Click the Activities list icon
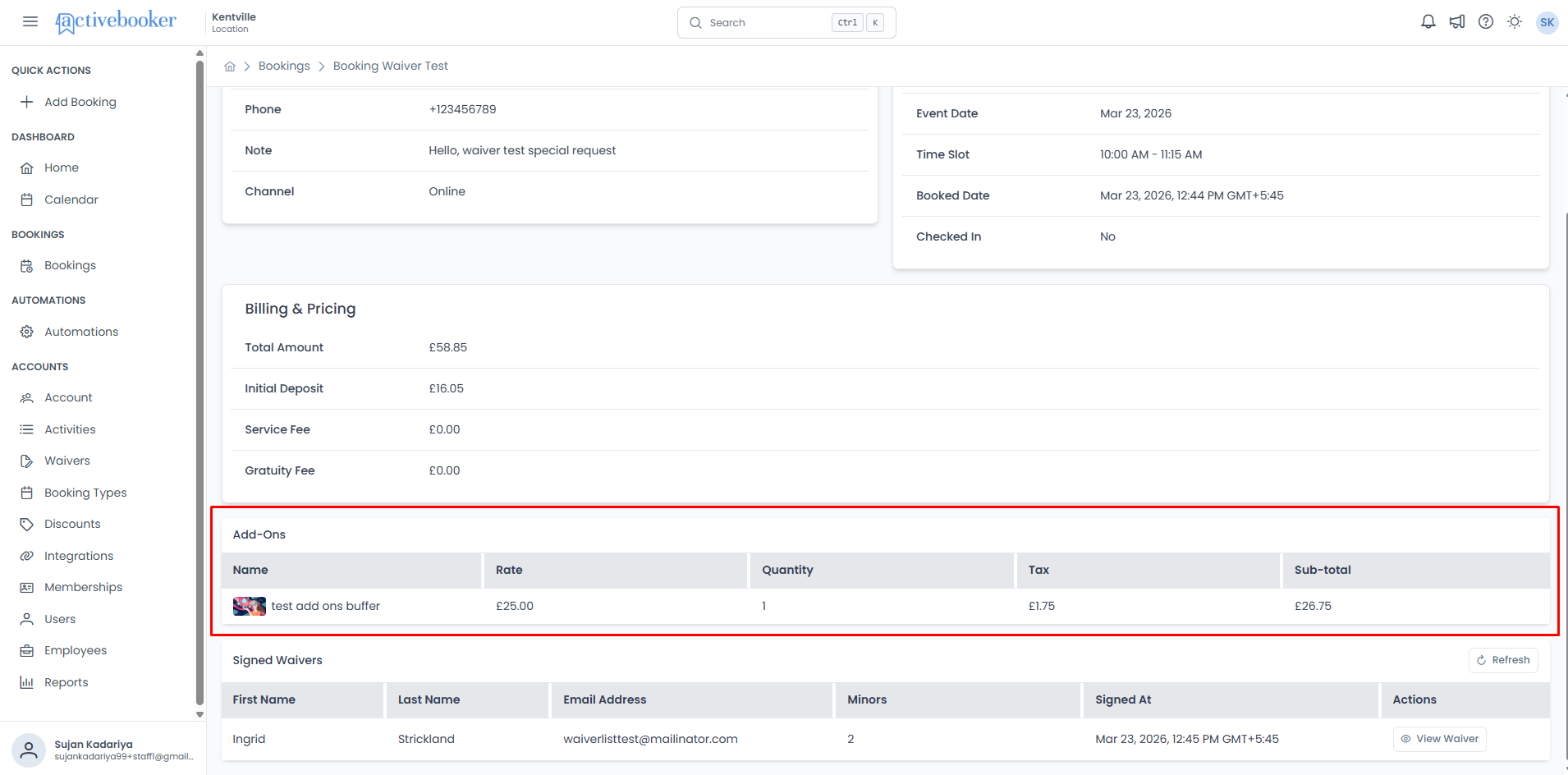Image resolution: width=1568 pixels, height=775 pixels. tap(27, 429)
